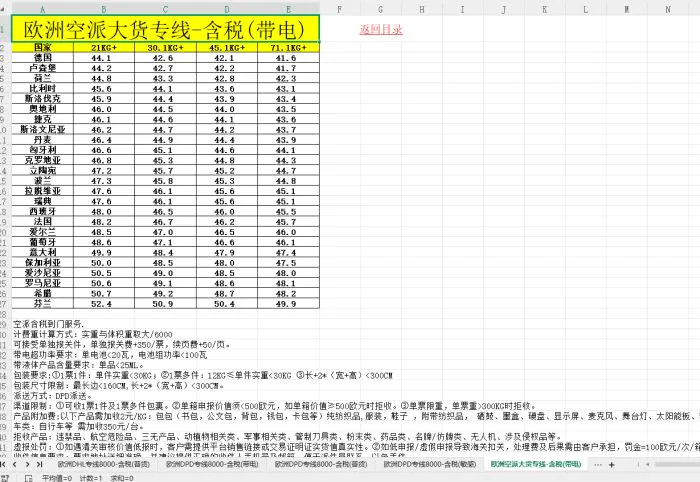
Task: Select the 法国 cell
Action: [x=42, y=222]
